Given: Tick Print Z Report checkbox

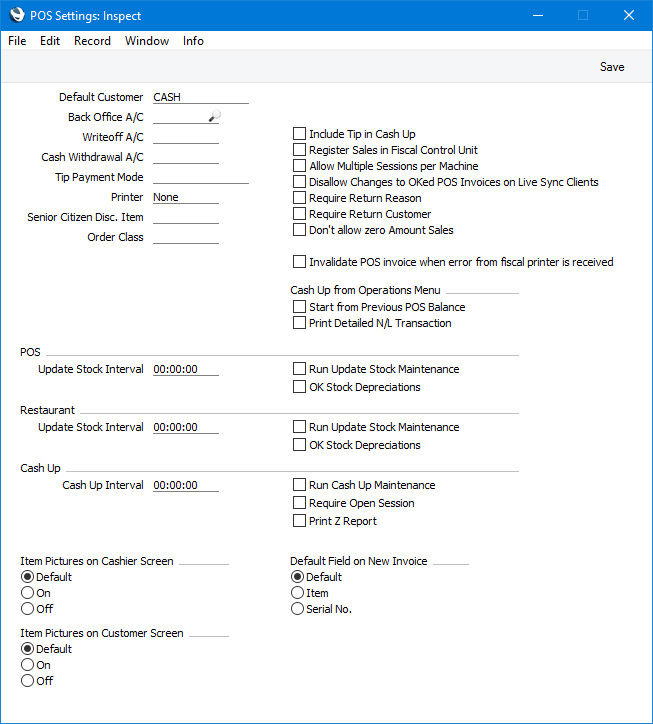Looking at the screenshot, I should (299, 521).
